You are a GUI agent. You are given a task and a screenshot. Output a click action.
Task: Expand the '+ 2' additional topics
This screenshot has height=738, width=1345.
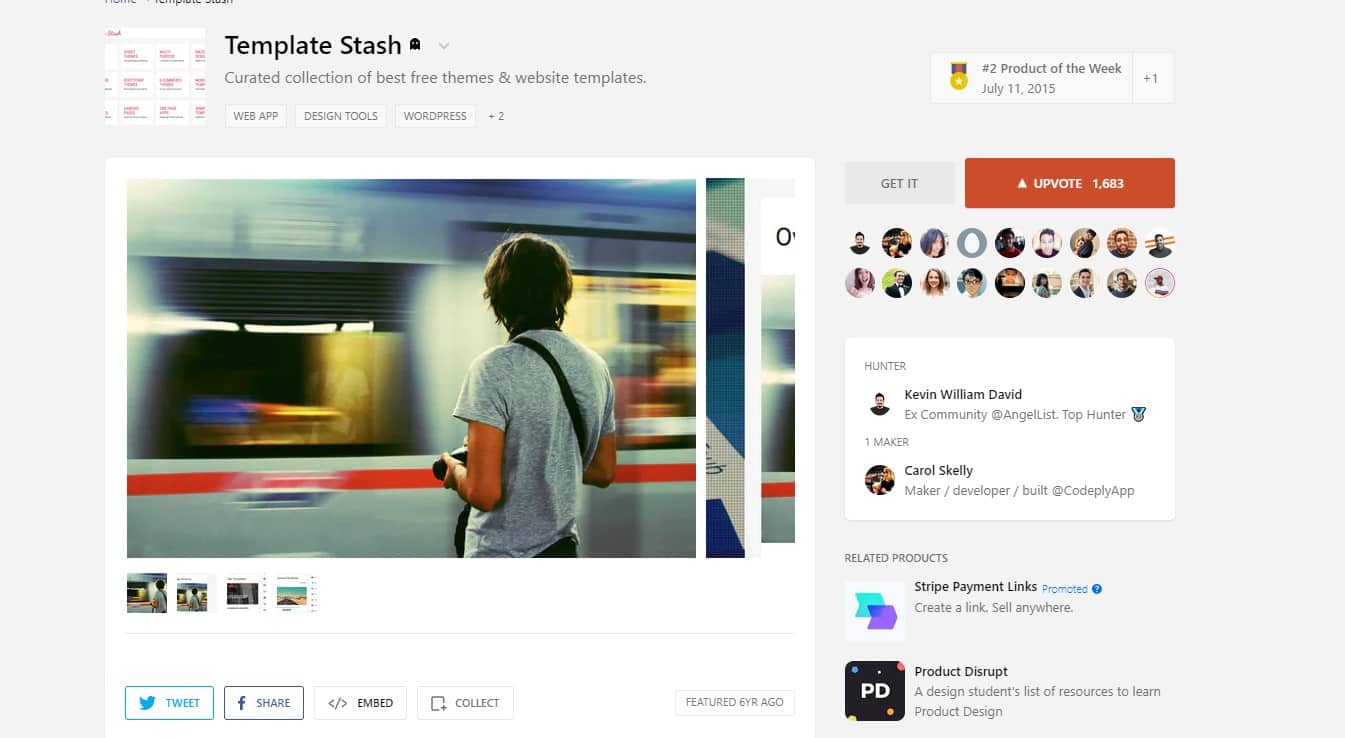496,116
